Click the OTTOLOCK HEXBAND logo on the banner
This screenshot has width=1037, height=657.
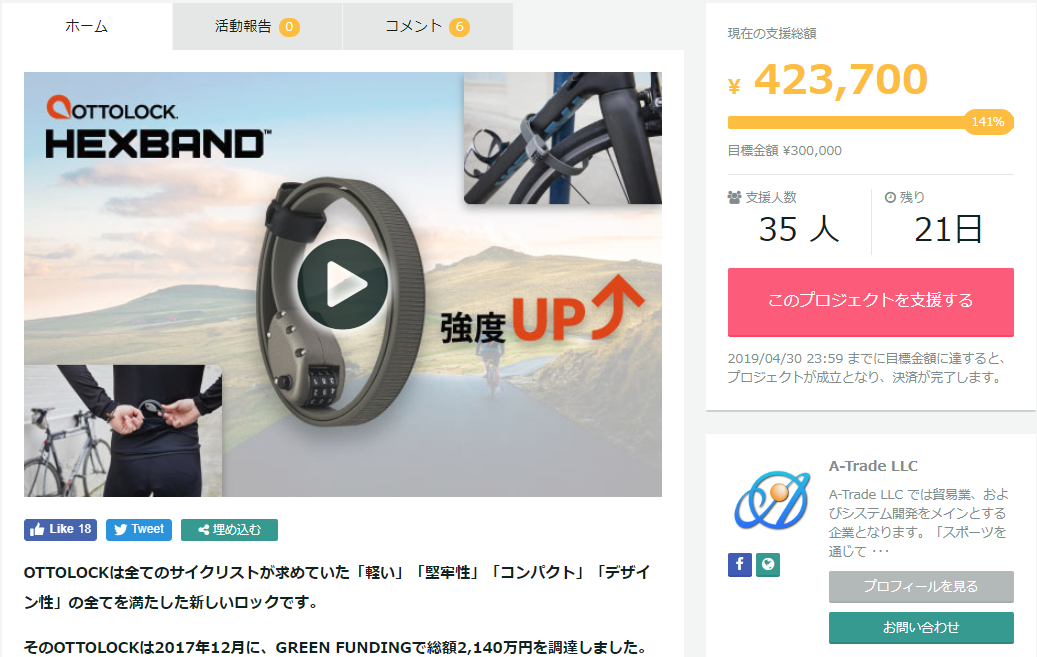(x=157, y=126)
